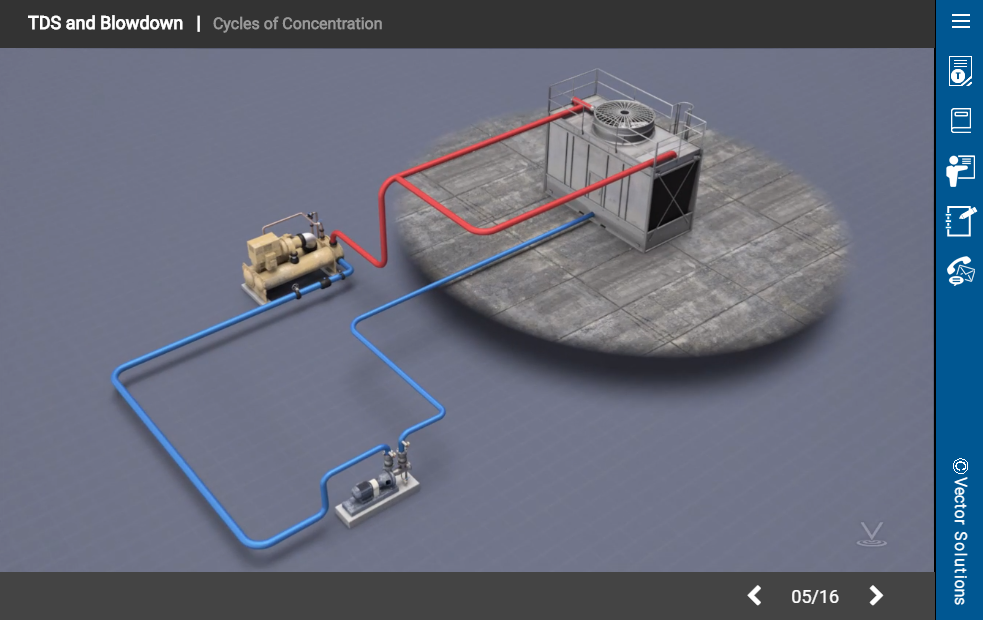Click the Cycles of Concentration subtitle
Screen dimensions: 983x620
point(297,24)
